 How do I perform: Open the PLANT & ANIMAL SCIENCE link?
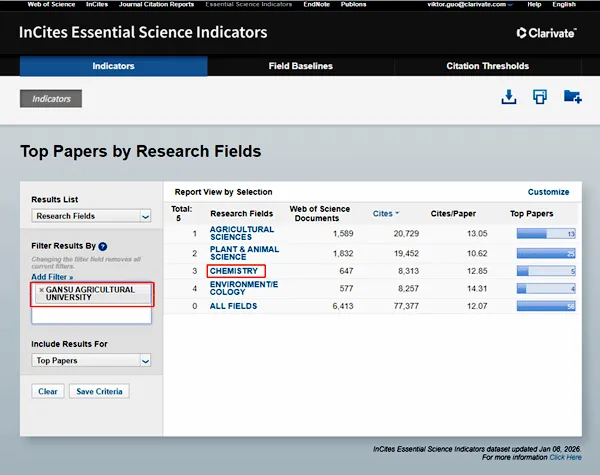(x=244, y=253)
